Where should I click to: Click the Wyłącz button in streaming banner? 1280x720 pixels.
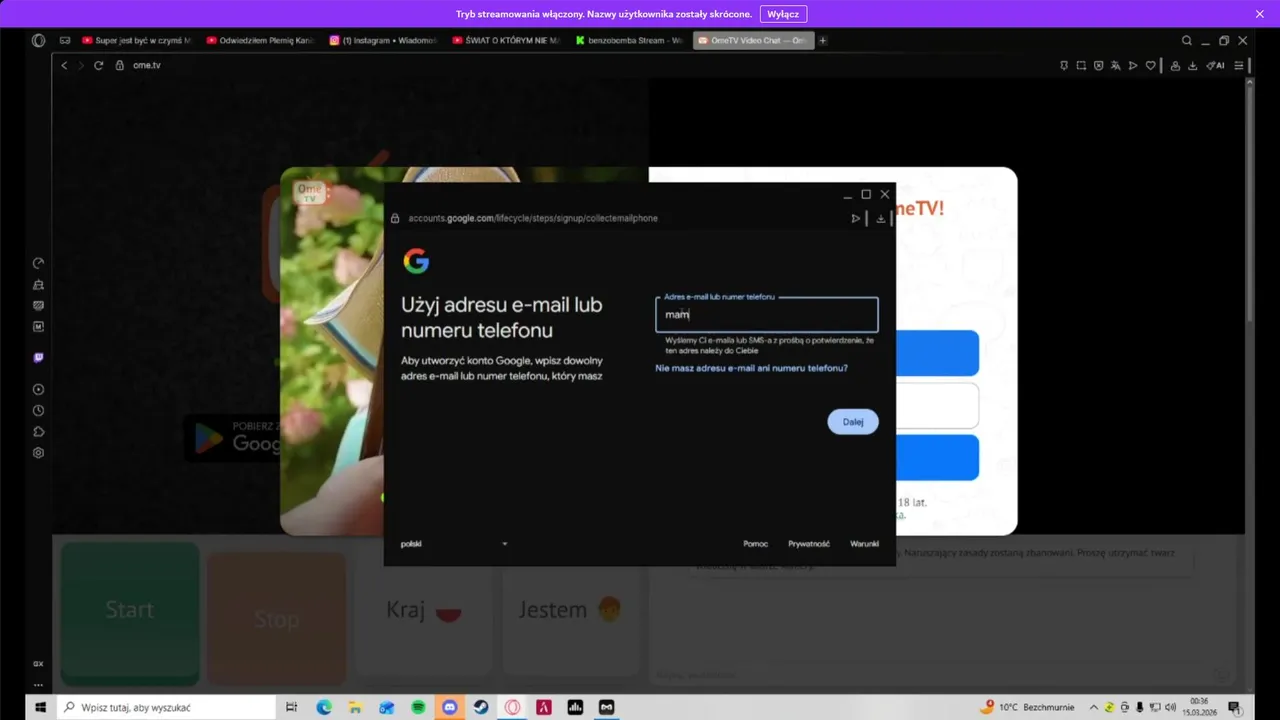783,14
